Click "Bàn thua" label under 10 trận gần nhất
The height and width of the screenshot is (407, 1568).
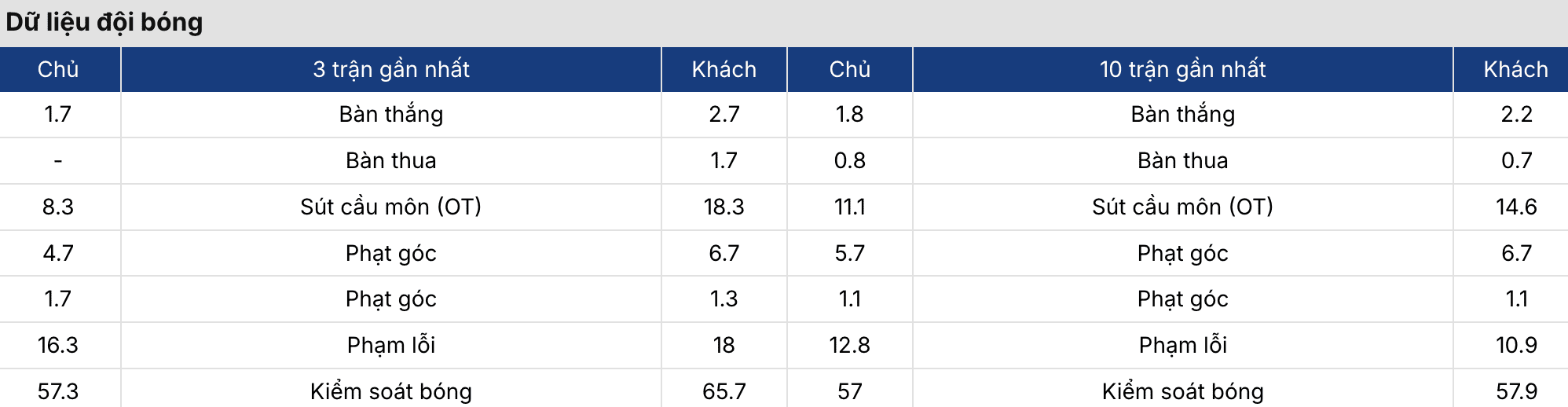pos(1182,160)
